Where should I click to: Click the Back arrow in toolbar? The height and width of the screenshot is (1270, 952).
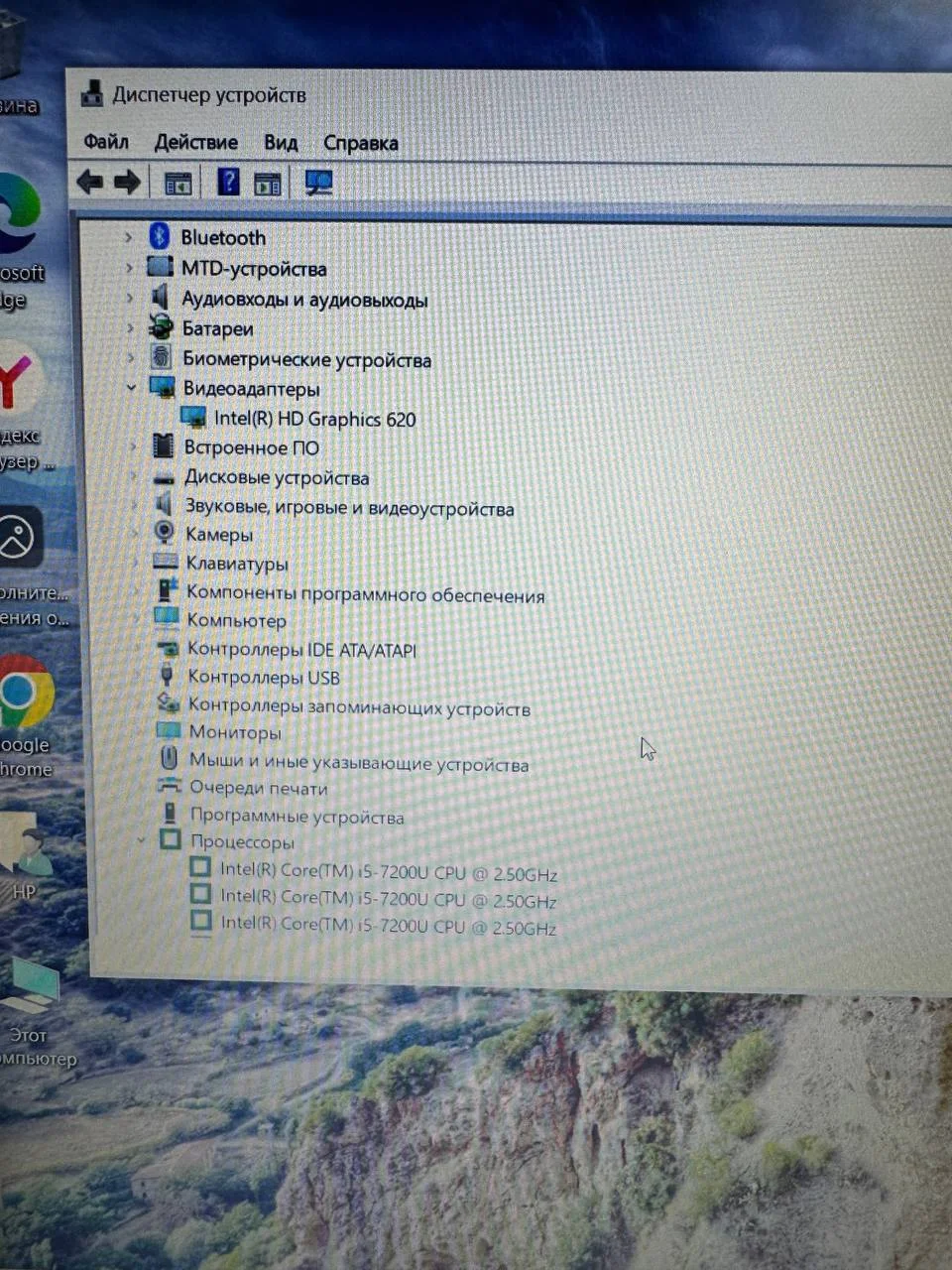[x=90, y=182]
